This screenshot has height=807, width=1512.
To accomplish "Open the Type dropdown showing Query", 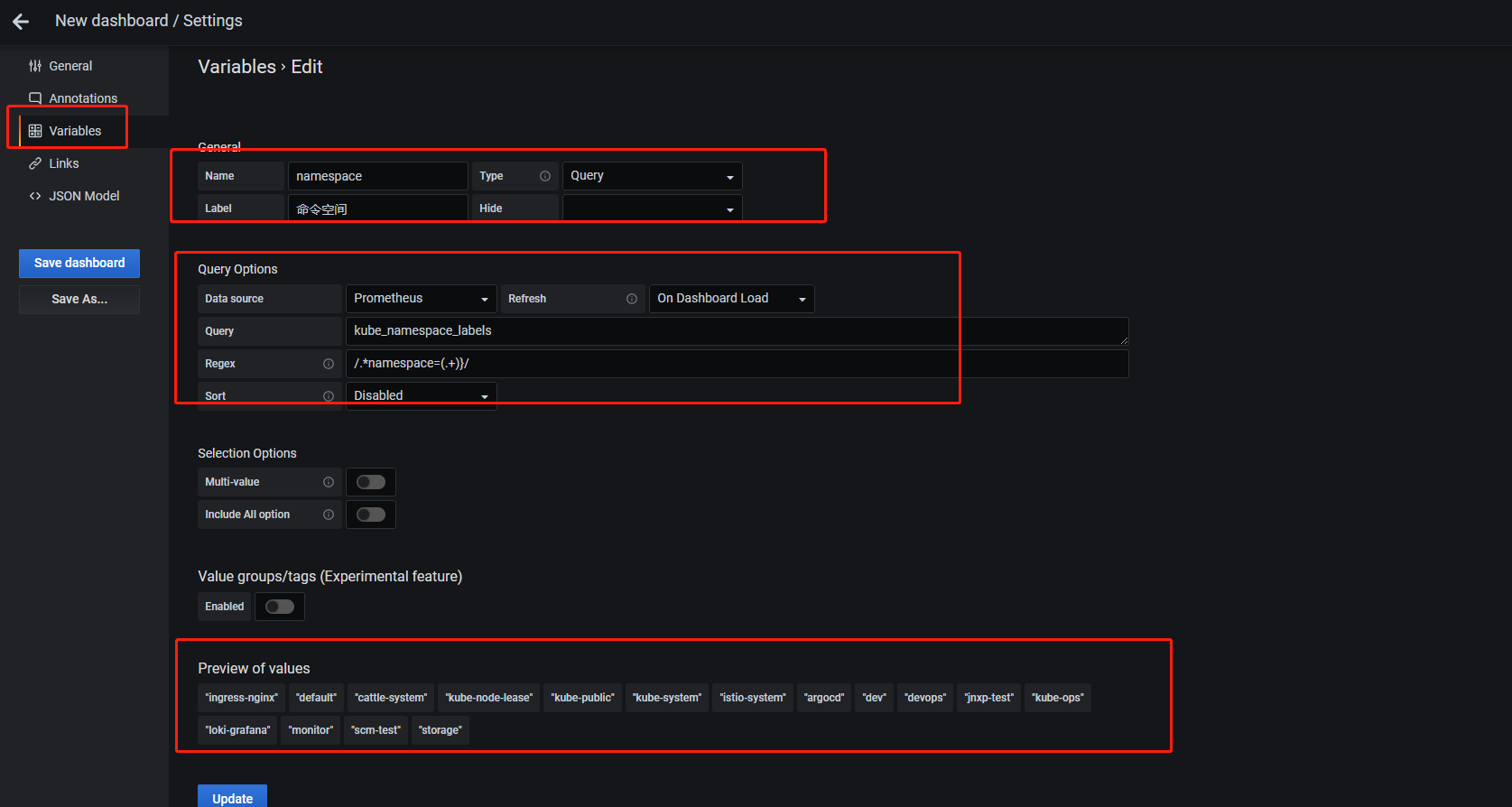I will point(653,176).
